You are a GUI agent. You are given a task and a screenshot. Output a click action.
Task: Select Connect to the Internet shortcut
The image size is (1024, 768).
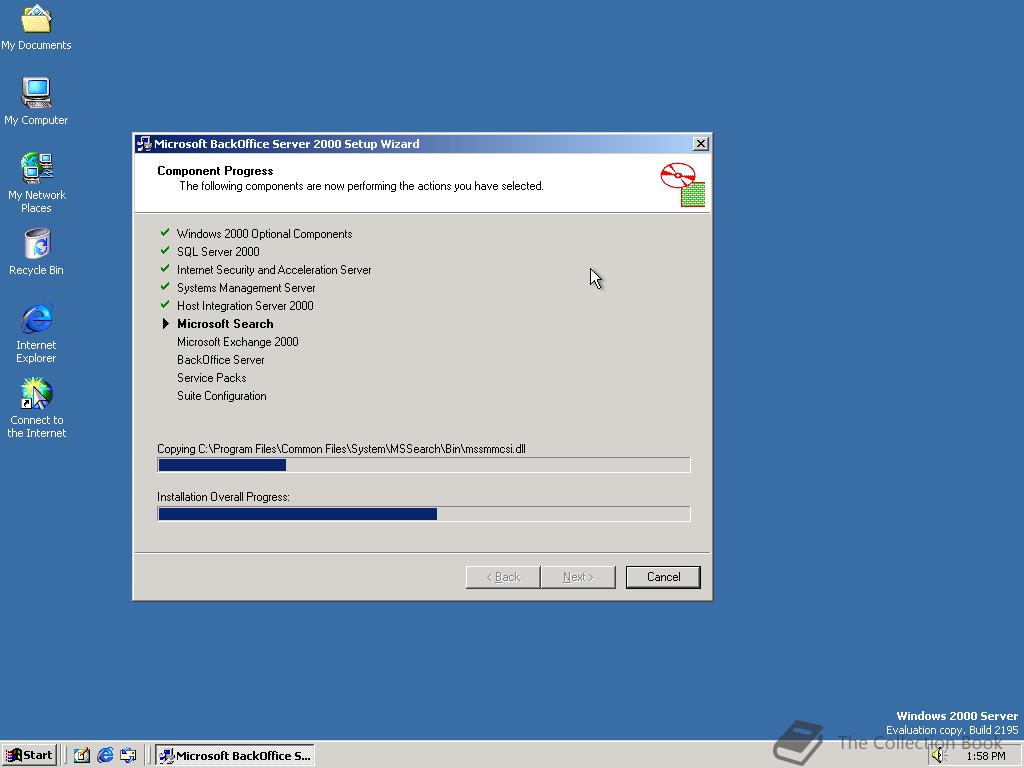coord(36,408)
